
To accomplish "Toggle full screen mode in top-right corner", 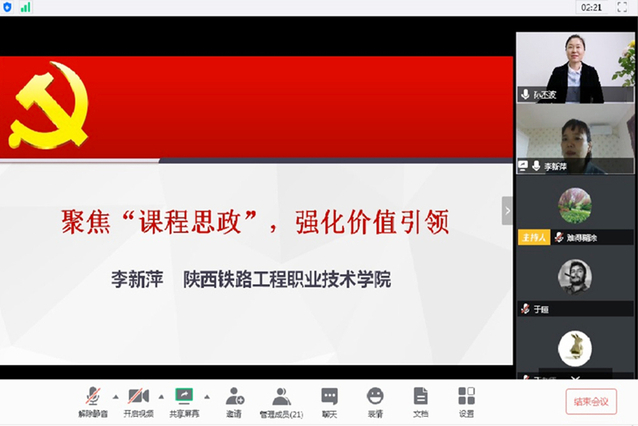I will (624, 7).
